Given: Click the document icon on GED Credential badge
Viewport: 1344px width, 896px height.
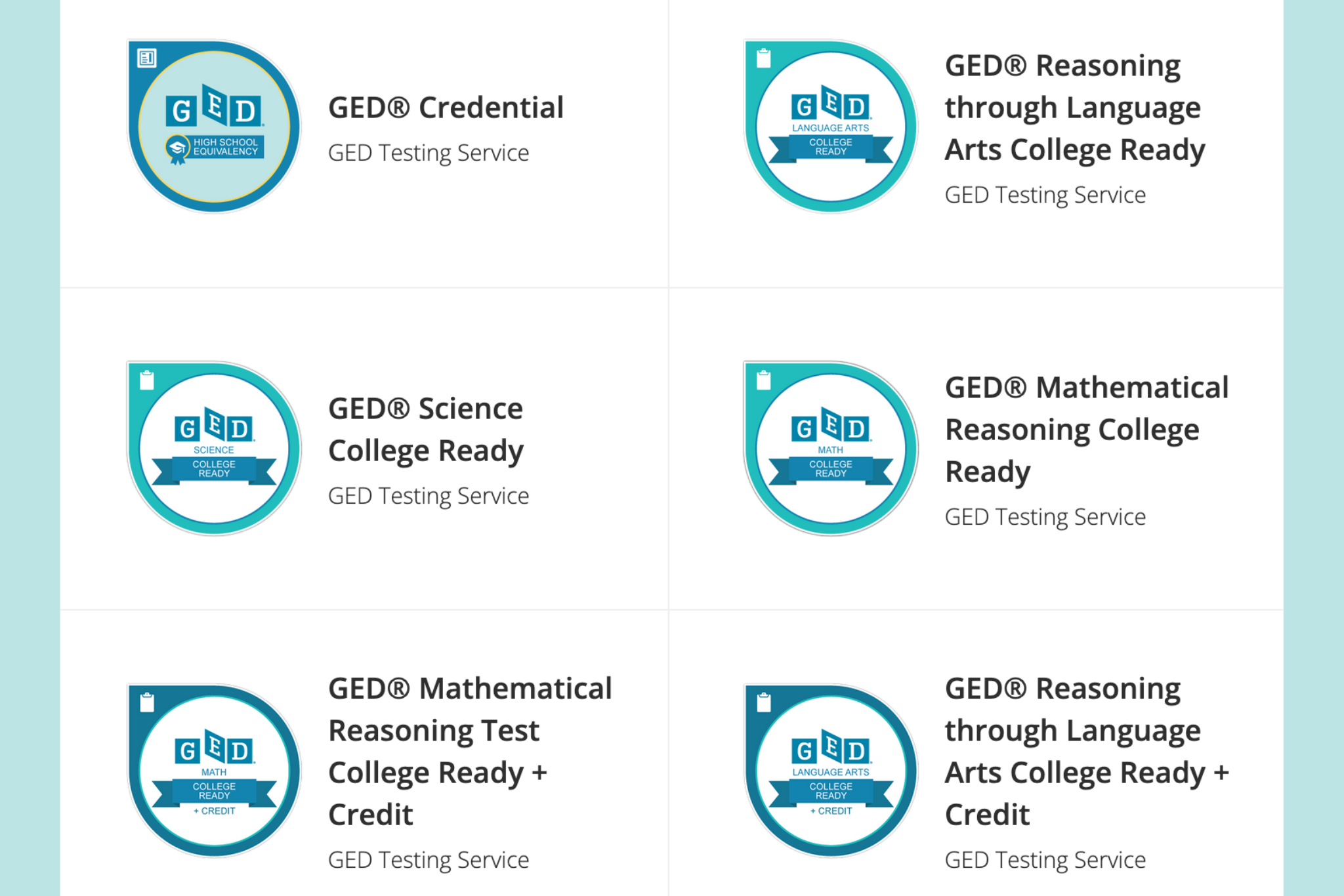Looking at the screenshot, I should (147, 58).
